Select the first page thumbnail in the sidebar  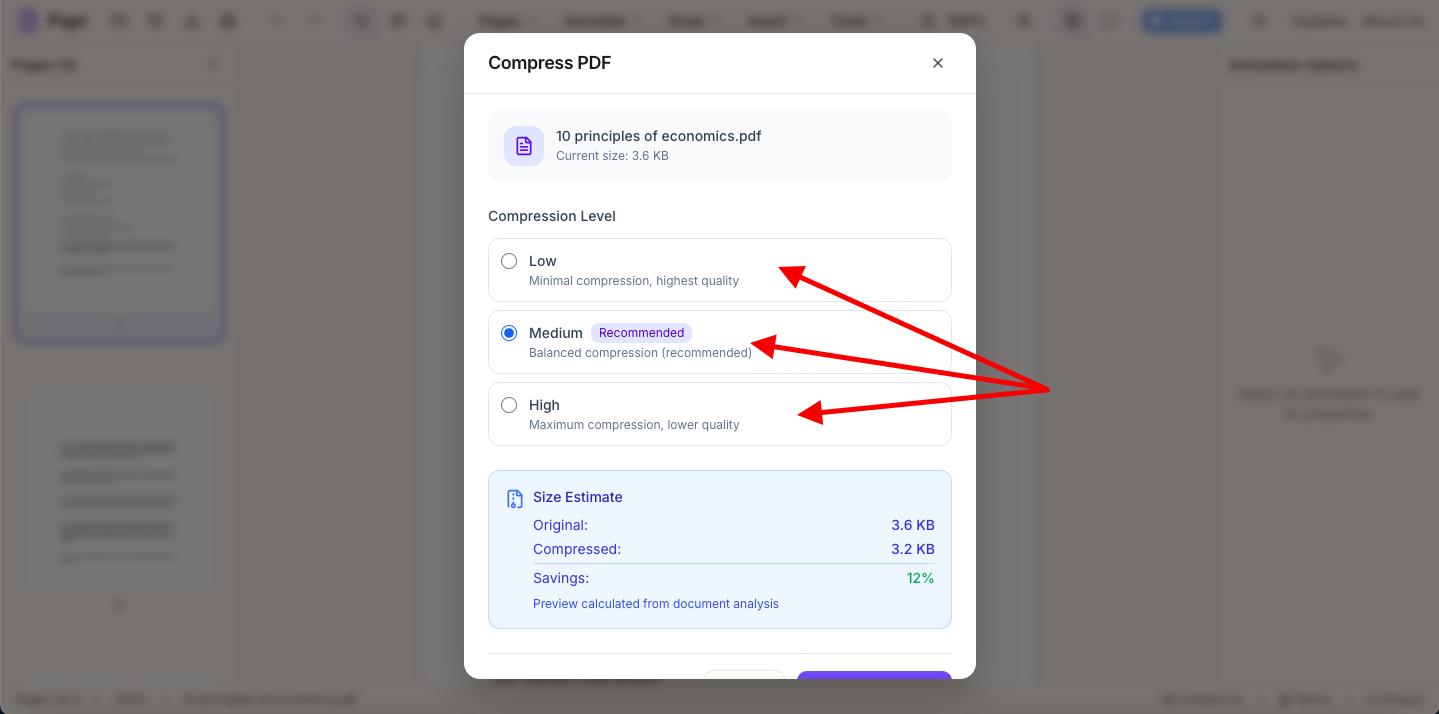[x=119, y=222]
